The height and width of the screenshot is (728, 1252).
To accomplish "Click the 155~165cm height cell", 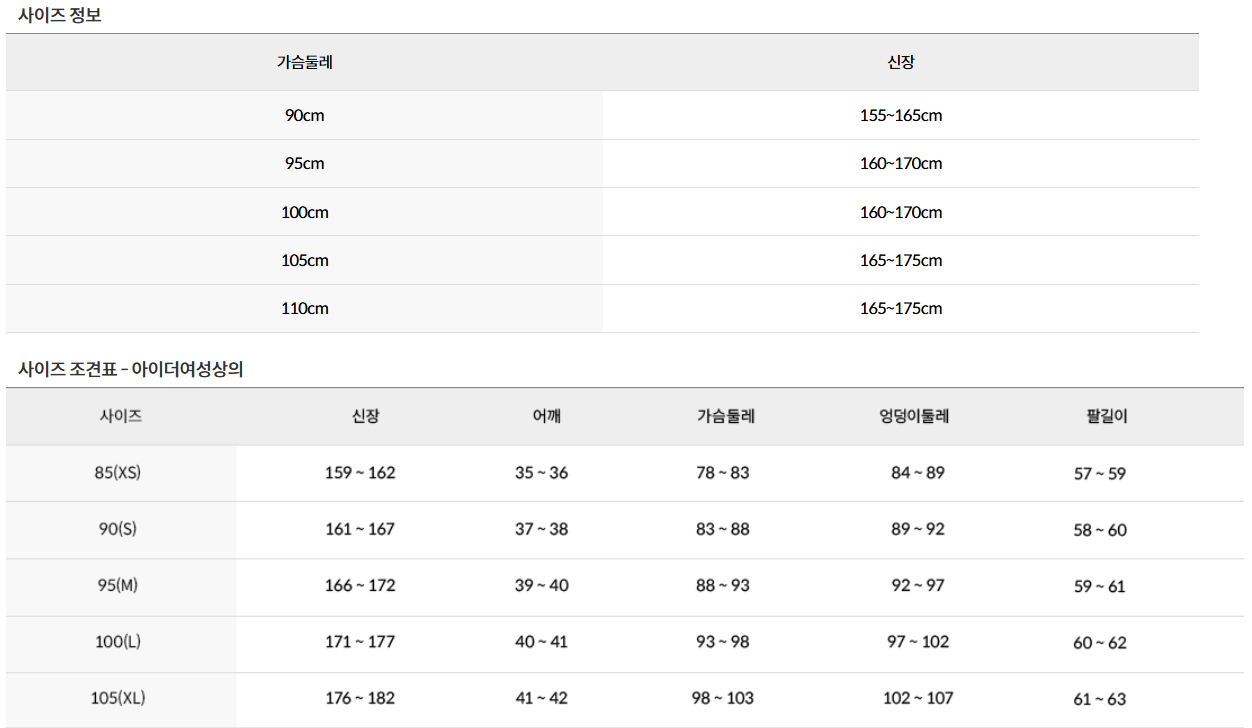I will [900, 115].
